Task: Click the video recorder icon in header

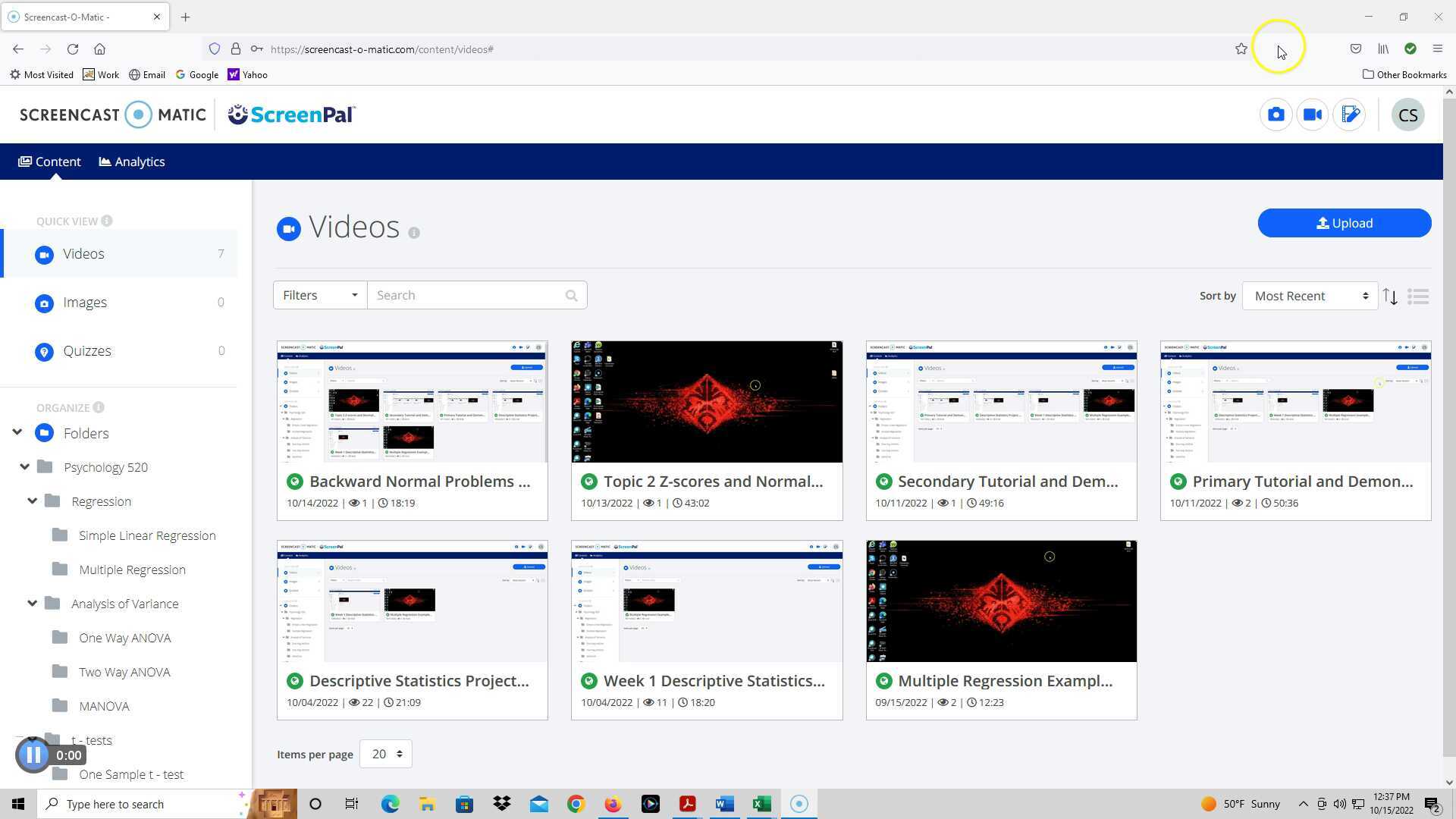Action: pos(1313,115)
